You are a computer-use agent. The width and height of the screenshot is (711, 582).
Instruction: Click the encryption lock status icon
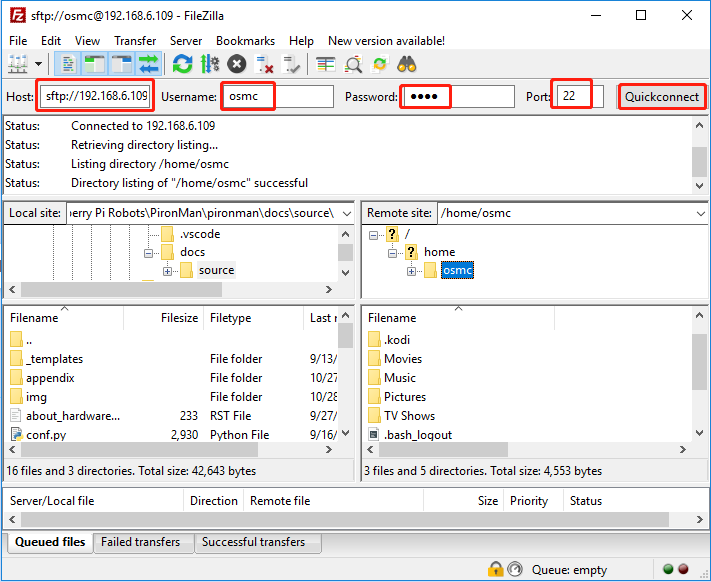(x=496, y=569)
